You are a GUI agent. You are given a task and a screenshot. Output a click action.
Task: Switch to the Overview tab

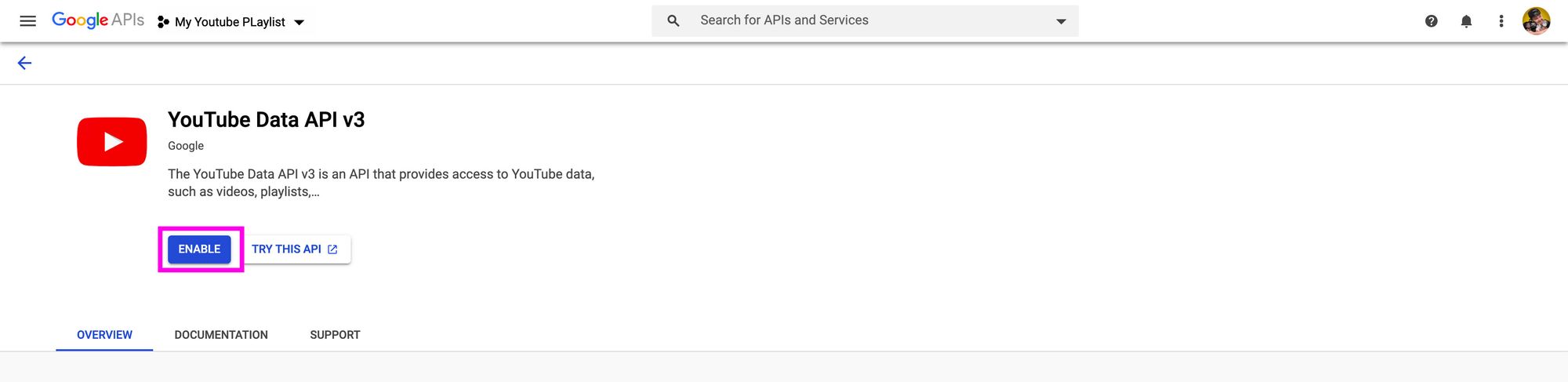(x=104, y=335)
